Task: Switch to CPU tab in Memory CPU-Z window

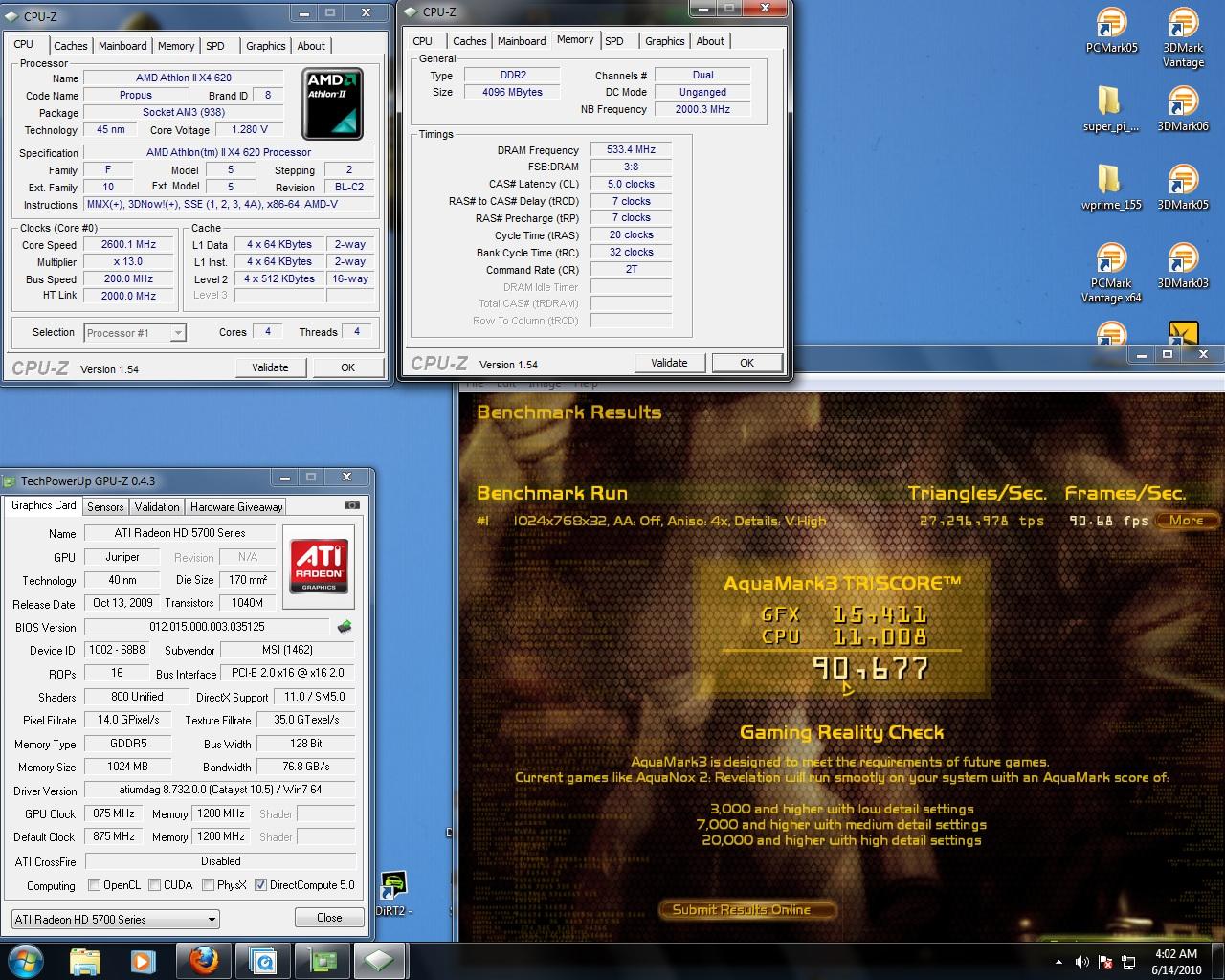Action: tap(422, 41)
